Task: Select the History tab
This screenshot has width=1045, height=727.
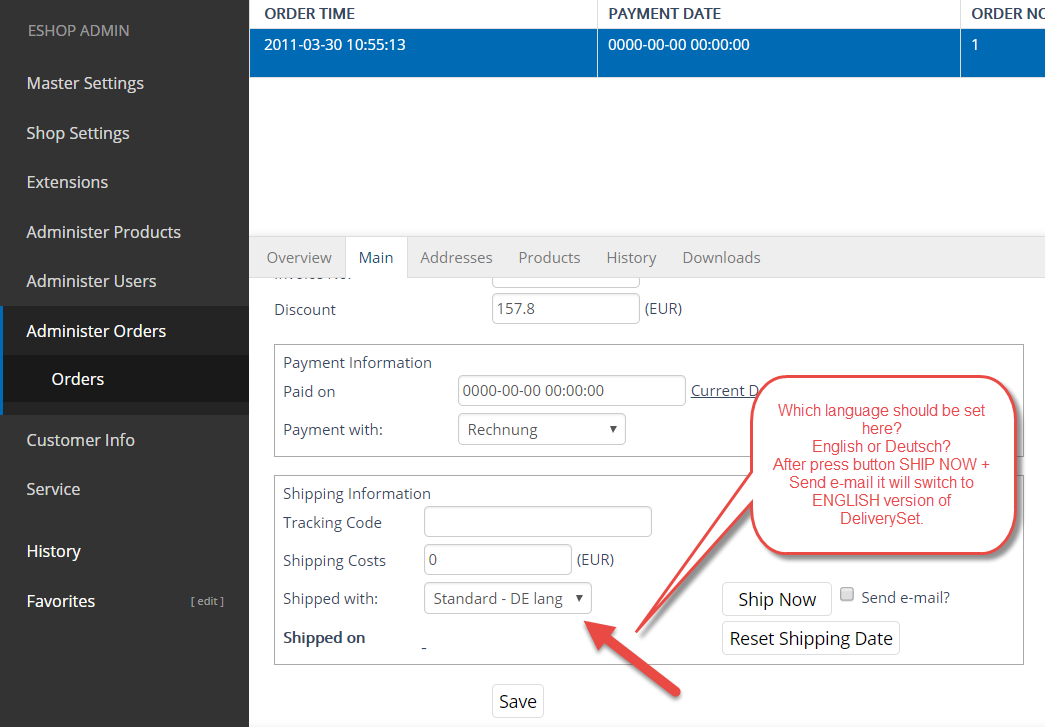Action: click(631, 258)
